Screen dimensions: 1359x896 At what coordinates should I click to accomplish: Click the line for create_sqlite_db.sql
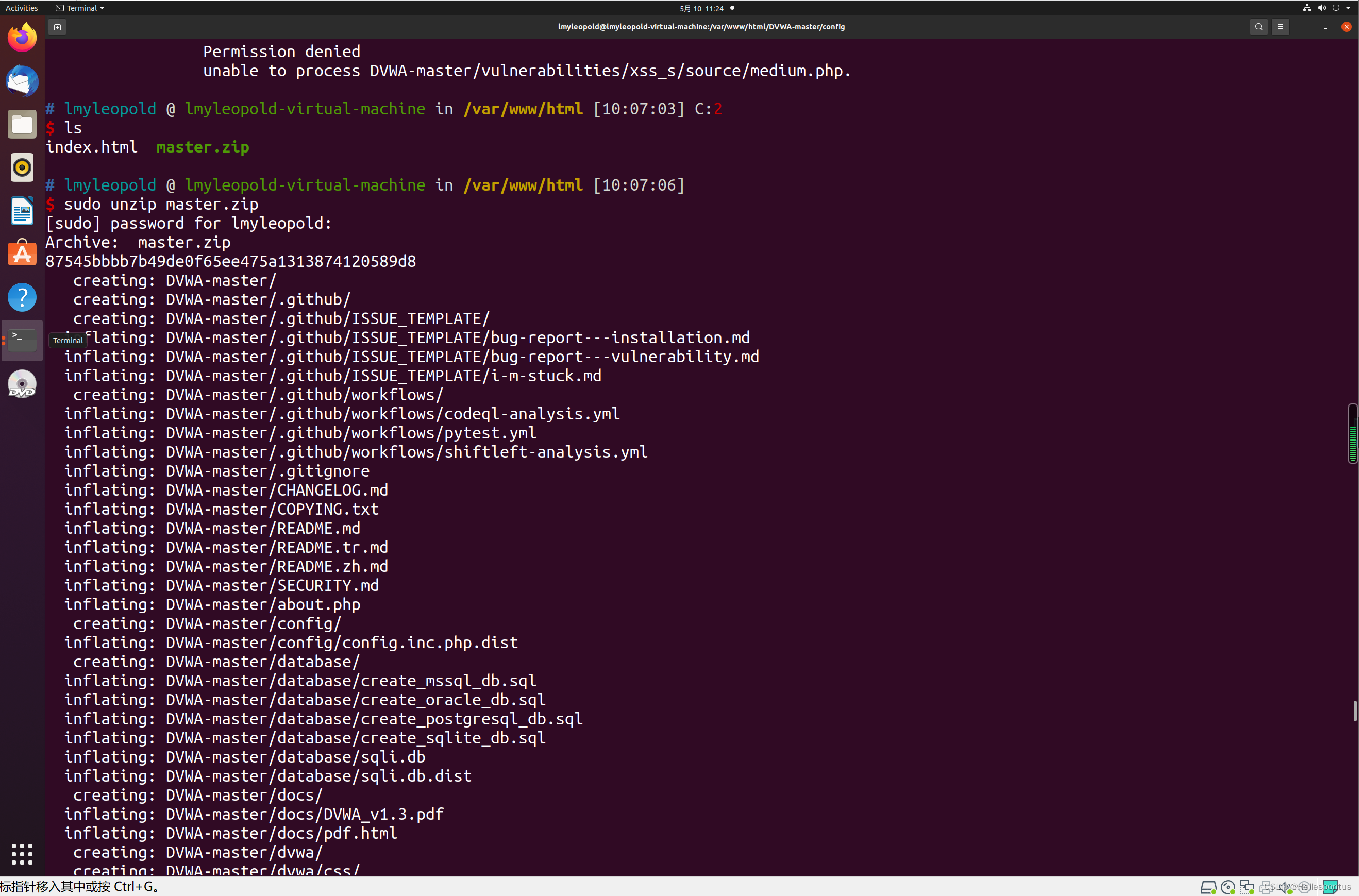tap(305, 738)
